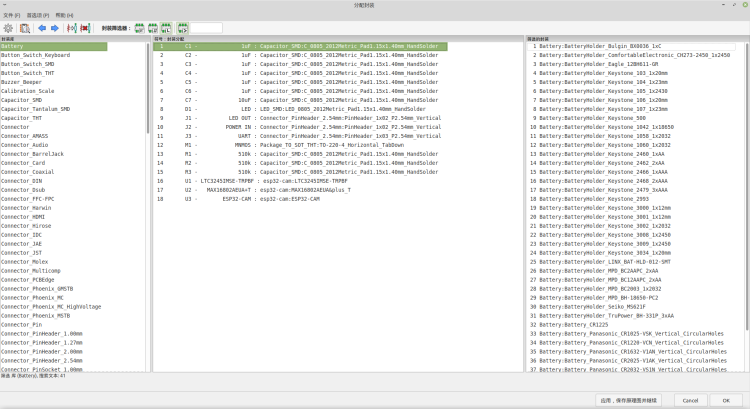This screenshot has width=750, height=409.
Task: Select the Buzzer_Beeper library
Action: pos(21,82)
